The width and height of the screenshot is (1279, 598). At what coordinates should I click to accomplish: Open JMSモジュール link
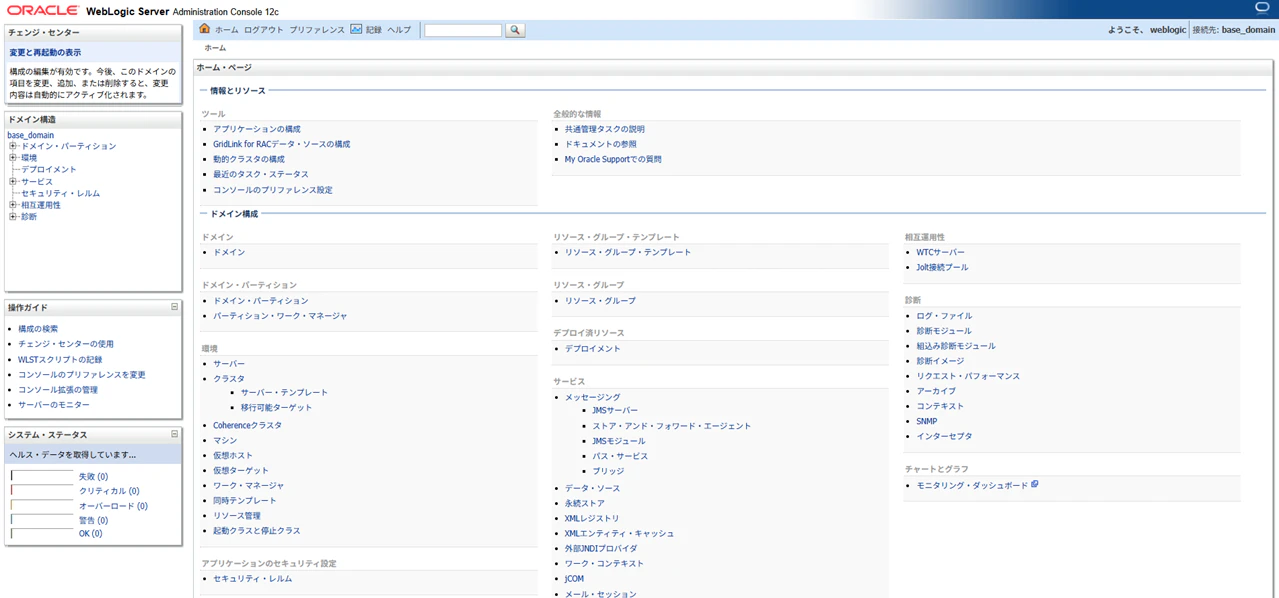[x=619, y=441]
